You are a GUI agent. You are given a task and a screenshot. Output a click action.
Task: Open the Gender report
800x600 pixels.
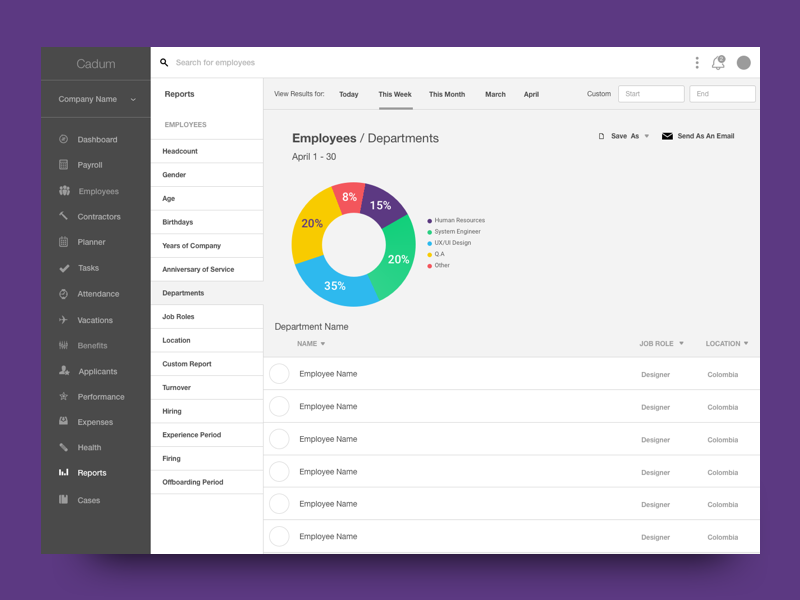coord(207,174)
